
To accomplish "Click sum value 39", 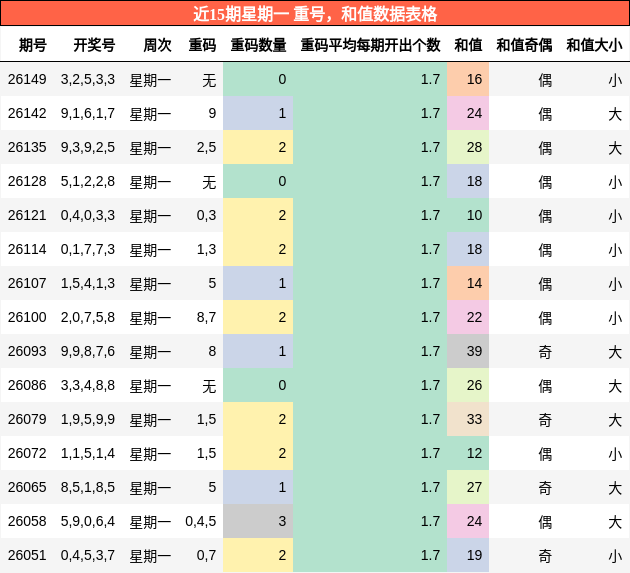I will pos(474,351).
